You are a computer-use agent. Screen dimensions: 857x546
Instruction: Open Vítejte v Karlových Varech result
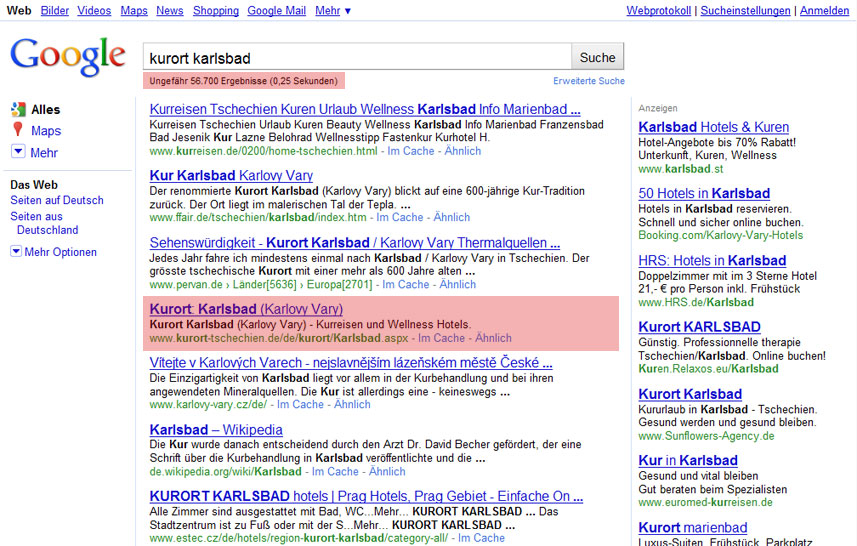click(351, 362)
